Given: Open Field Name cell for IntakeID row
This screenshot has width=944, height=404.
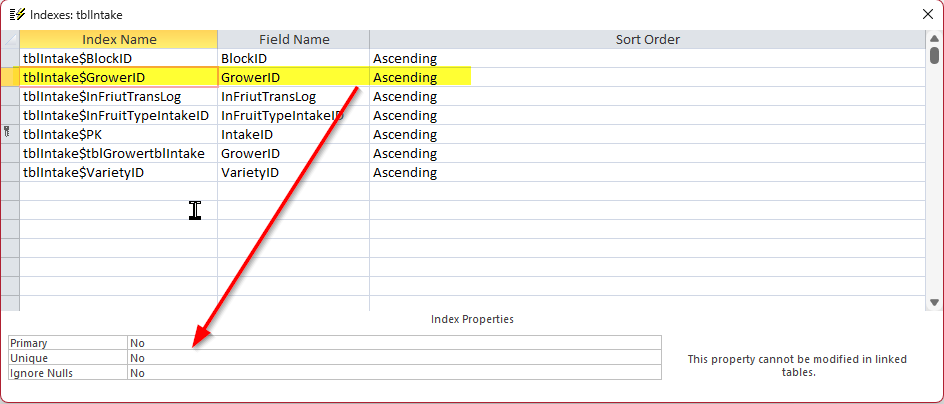Looking at the screenshot, I should pos(294,134).
